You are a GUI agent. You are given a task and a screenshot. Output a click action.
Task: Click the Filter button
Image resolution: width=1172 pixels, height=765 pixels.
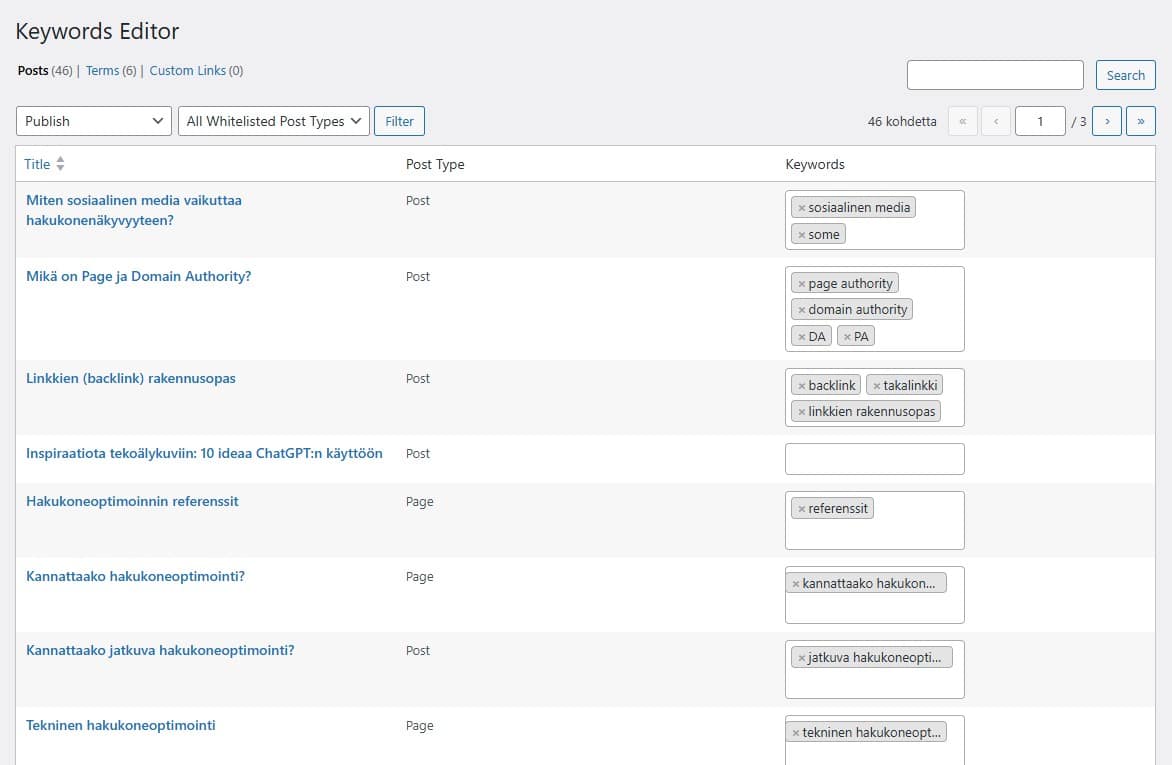[x=399, y=121]
